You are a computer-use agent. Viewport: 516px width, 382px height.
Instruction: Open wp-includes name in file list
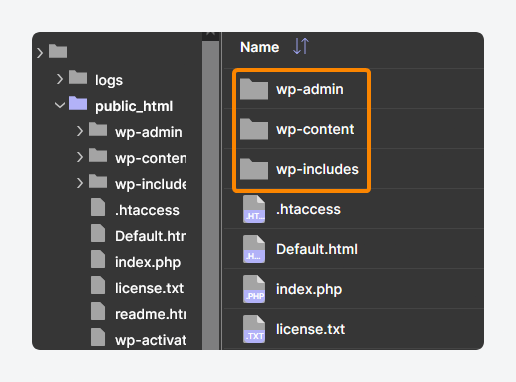point(317,169)
